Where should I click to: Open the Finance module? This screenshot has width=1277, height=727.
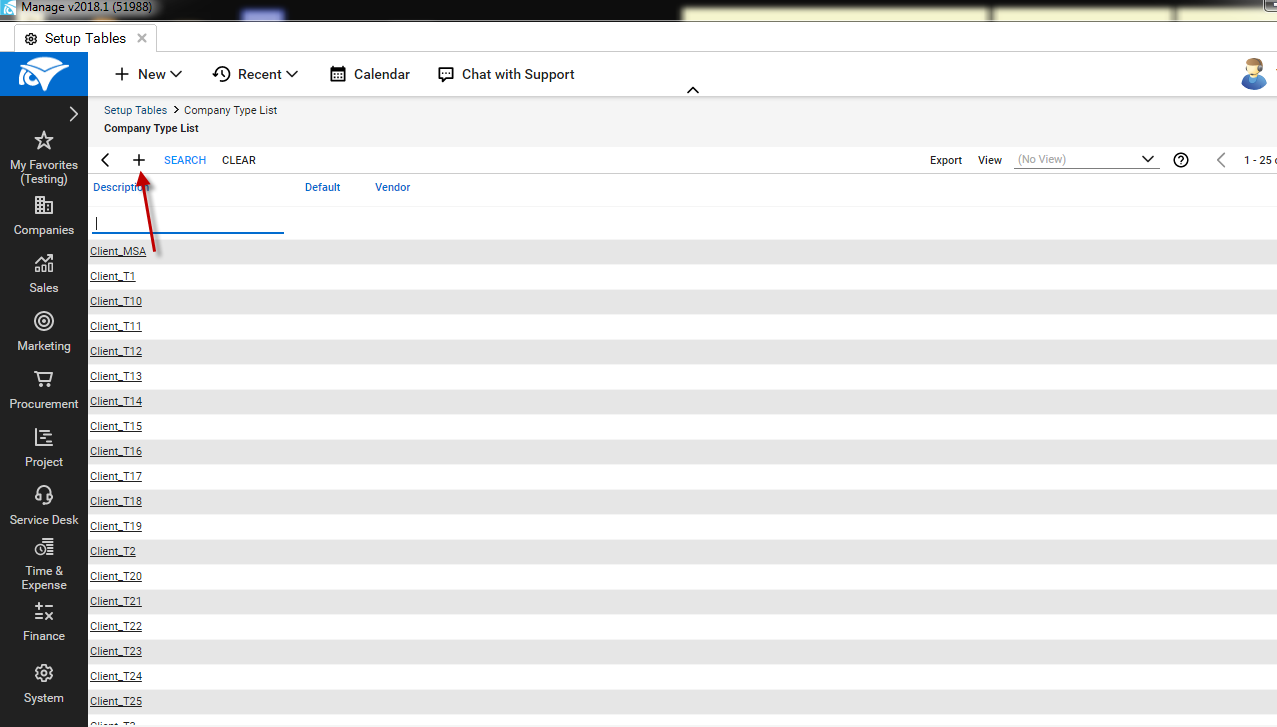point(44,622)
